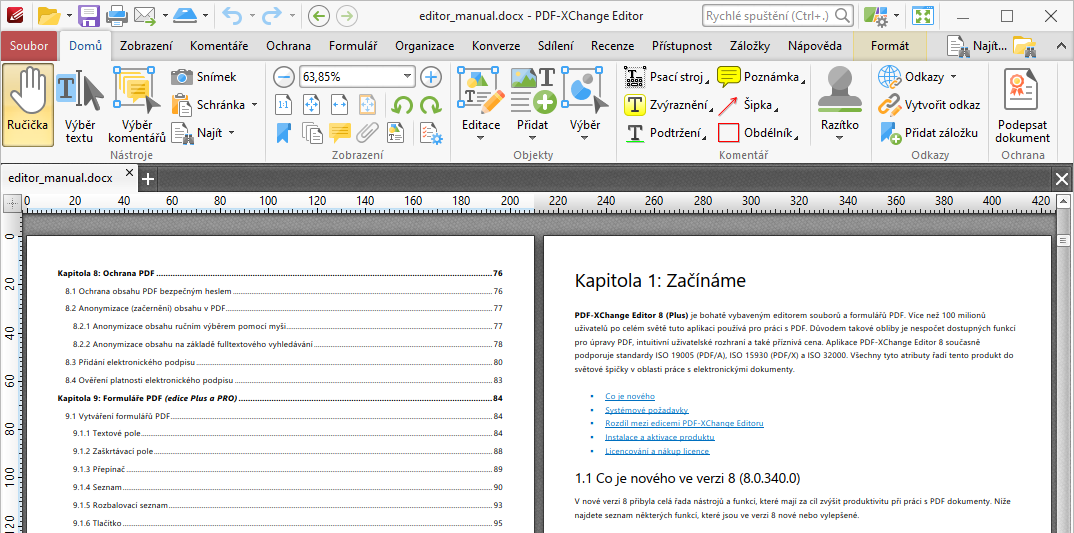Go to previous view green arrow
This screenshot has width=1074, height=533.
pyautogui.click(x=319, y=15)
